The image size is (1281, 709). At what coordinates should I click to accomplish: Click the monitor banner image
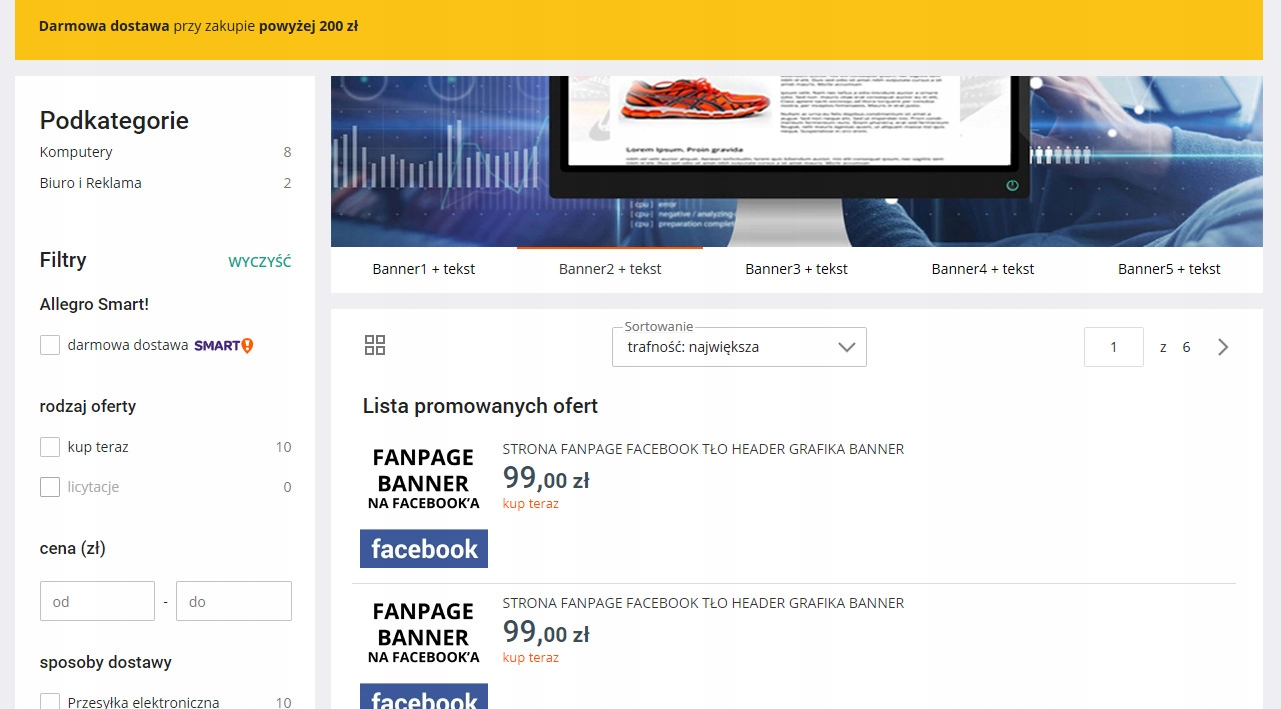[797, 161]
